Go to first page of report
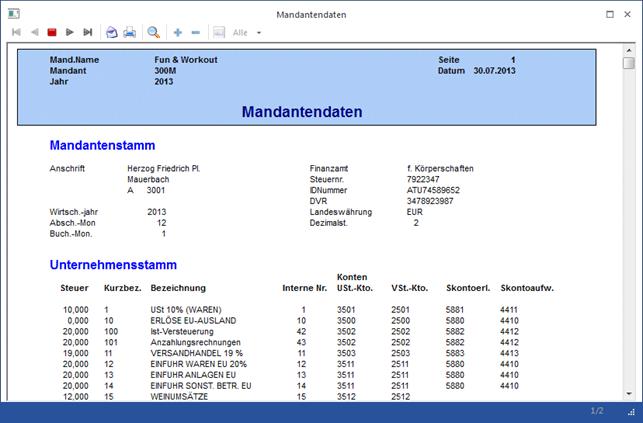 pos(16,32)
